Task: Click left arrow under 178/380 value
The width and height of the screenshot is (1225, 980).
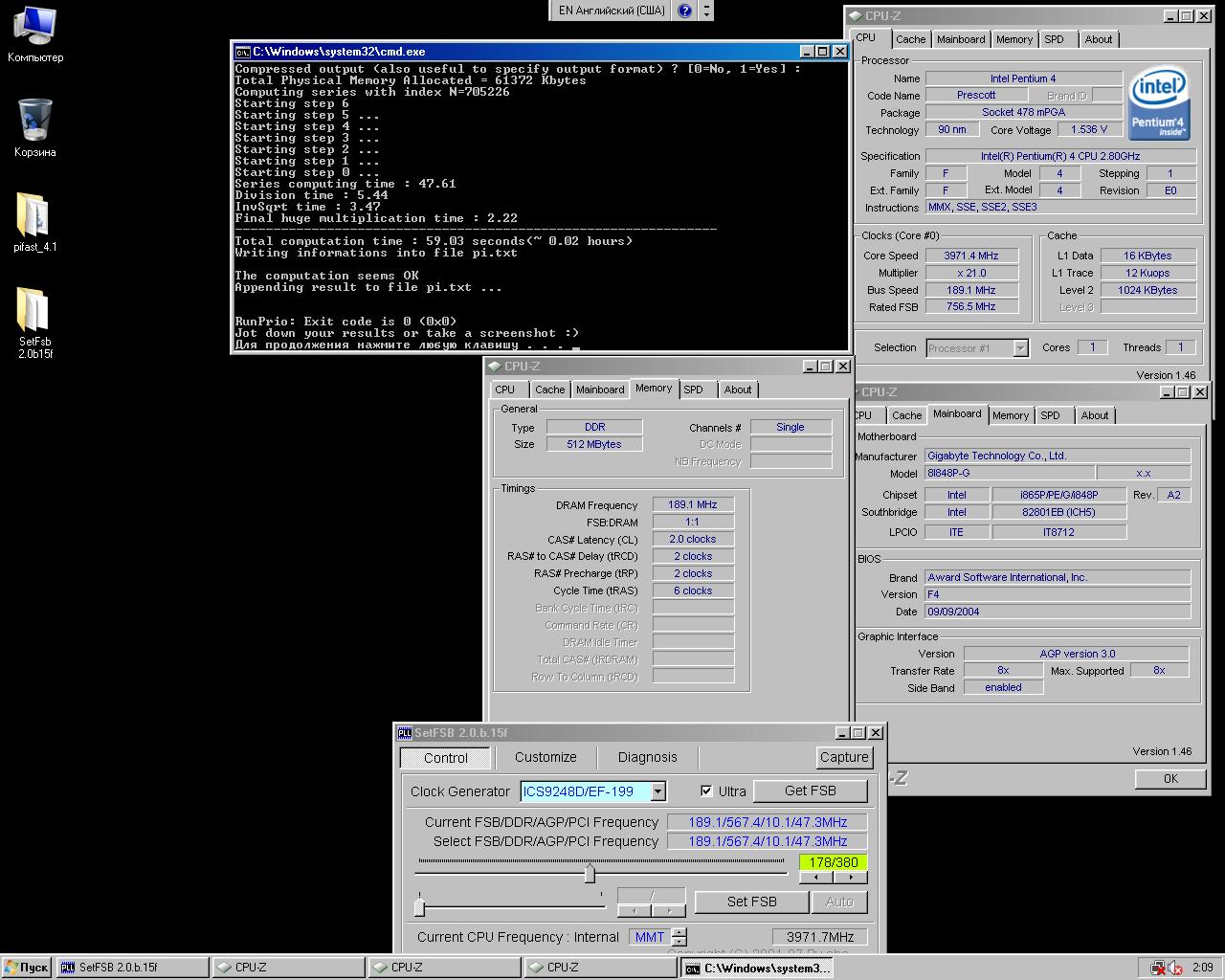Action: pyautogui.click(x=815, y=877)
